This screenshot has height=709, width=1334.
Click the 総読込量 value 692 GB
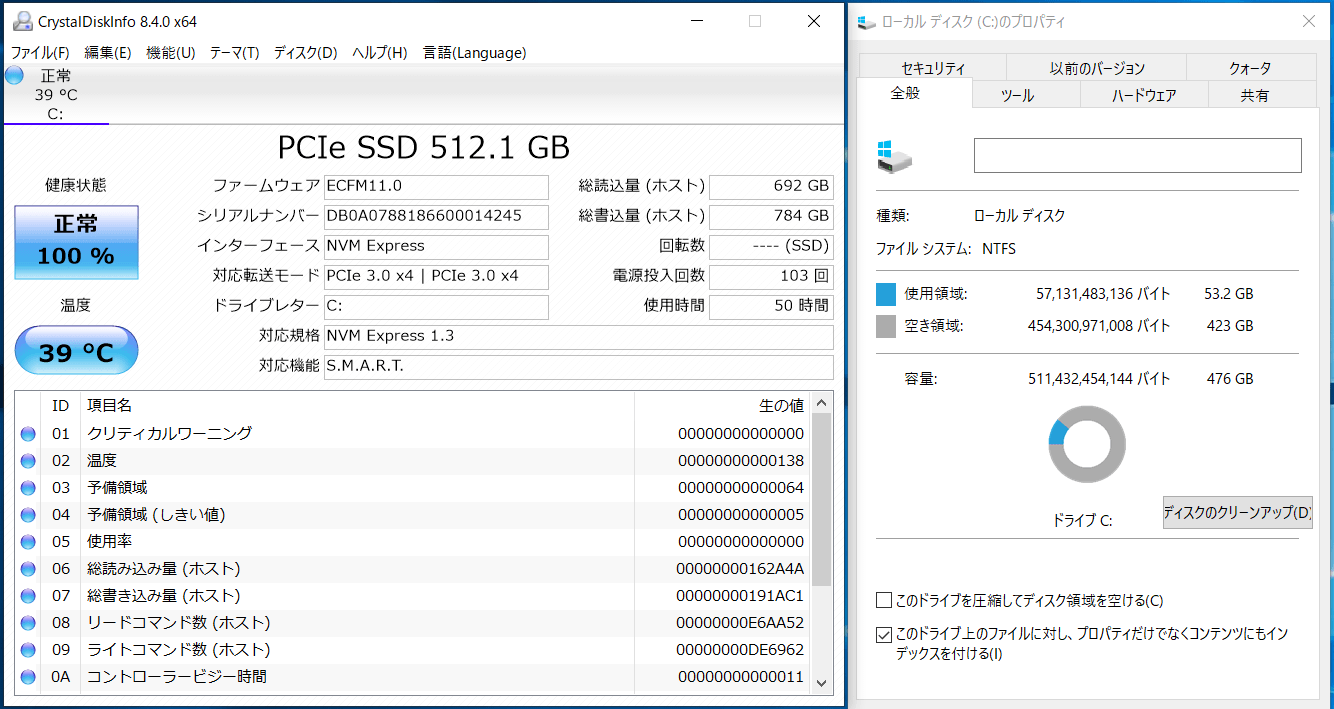click(x=771, y=187)
